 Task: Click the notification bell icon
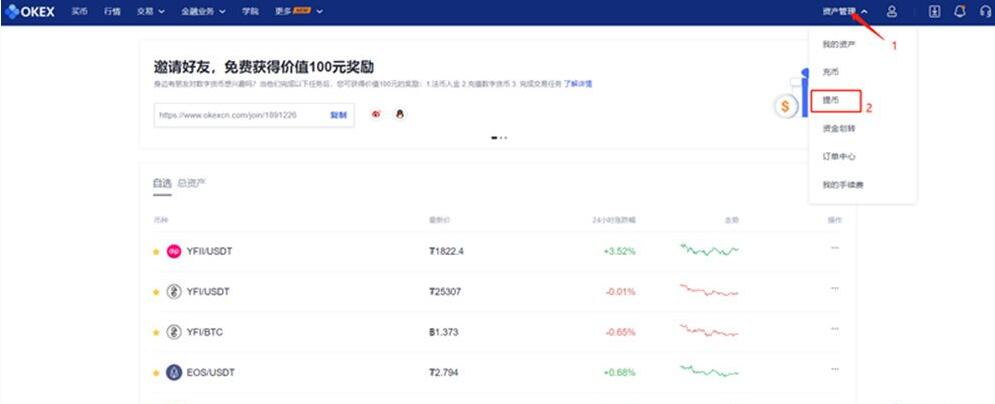(960, 11)
